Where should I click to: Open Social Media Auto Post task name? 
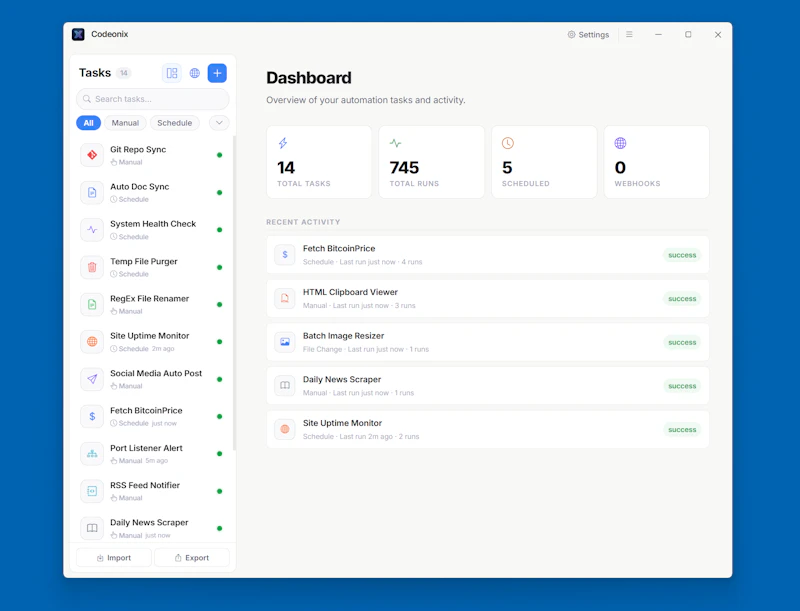(156, 373)
